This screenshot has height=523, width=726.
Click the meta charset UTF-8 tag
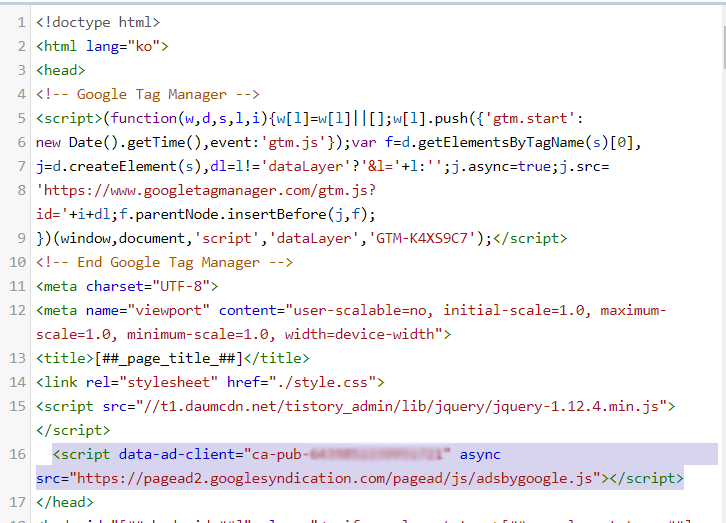tap(127, 287)
